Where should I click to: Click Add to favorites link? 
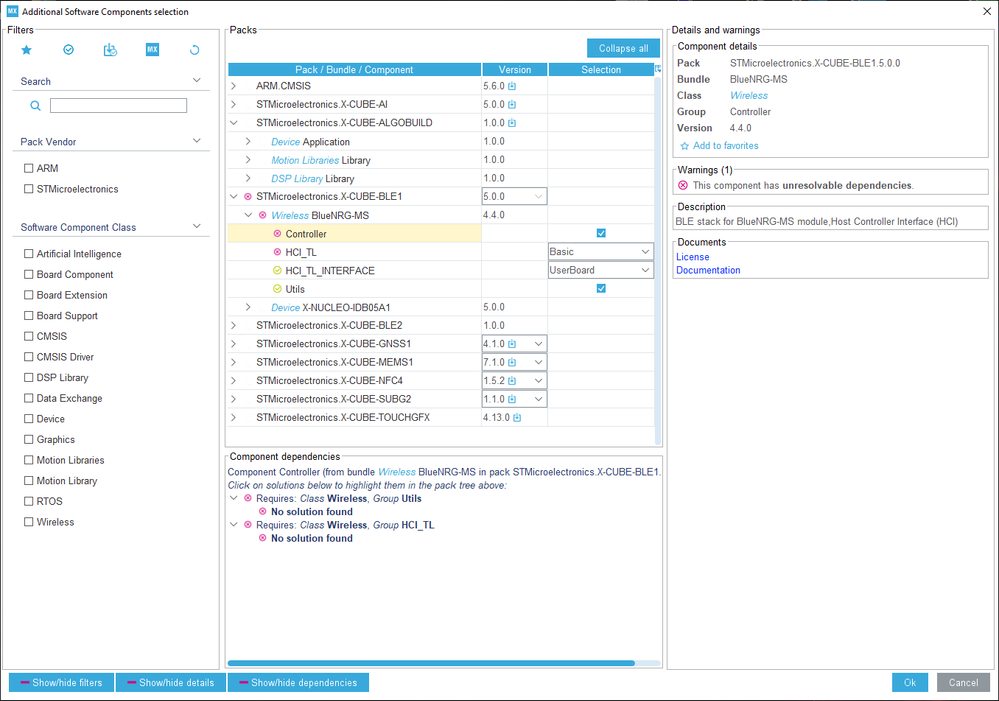pyautogui.click(x=726, y=146)
